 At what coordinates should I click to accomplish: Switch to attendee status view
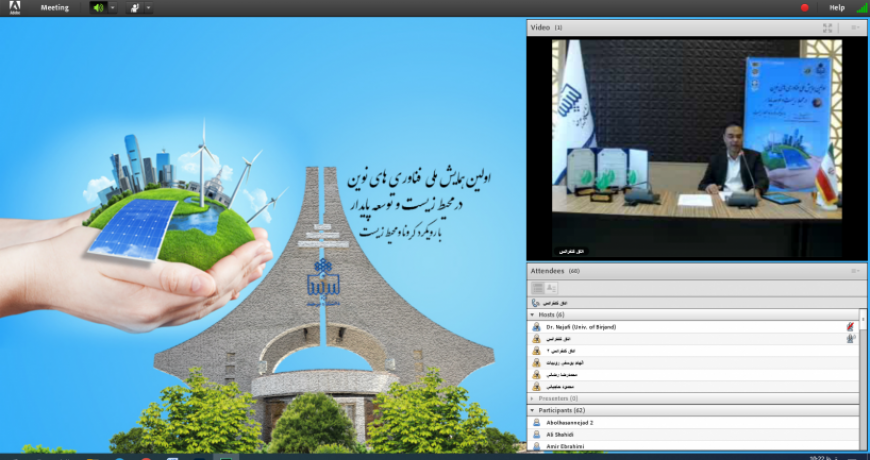click(551, 288)
